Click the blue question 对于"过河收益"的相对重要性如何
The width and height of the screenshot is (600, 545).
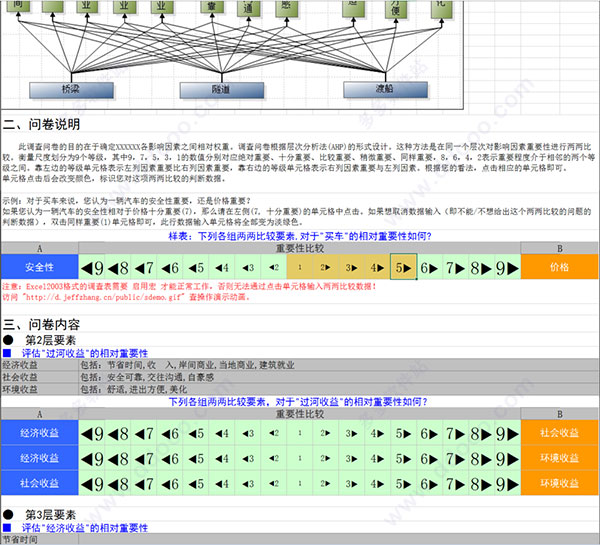(298, 402)
